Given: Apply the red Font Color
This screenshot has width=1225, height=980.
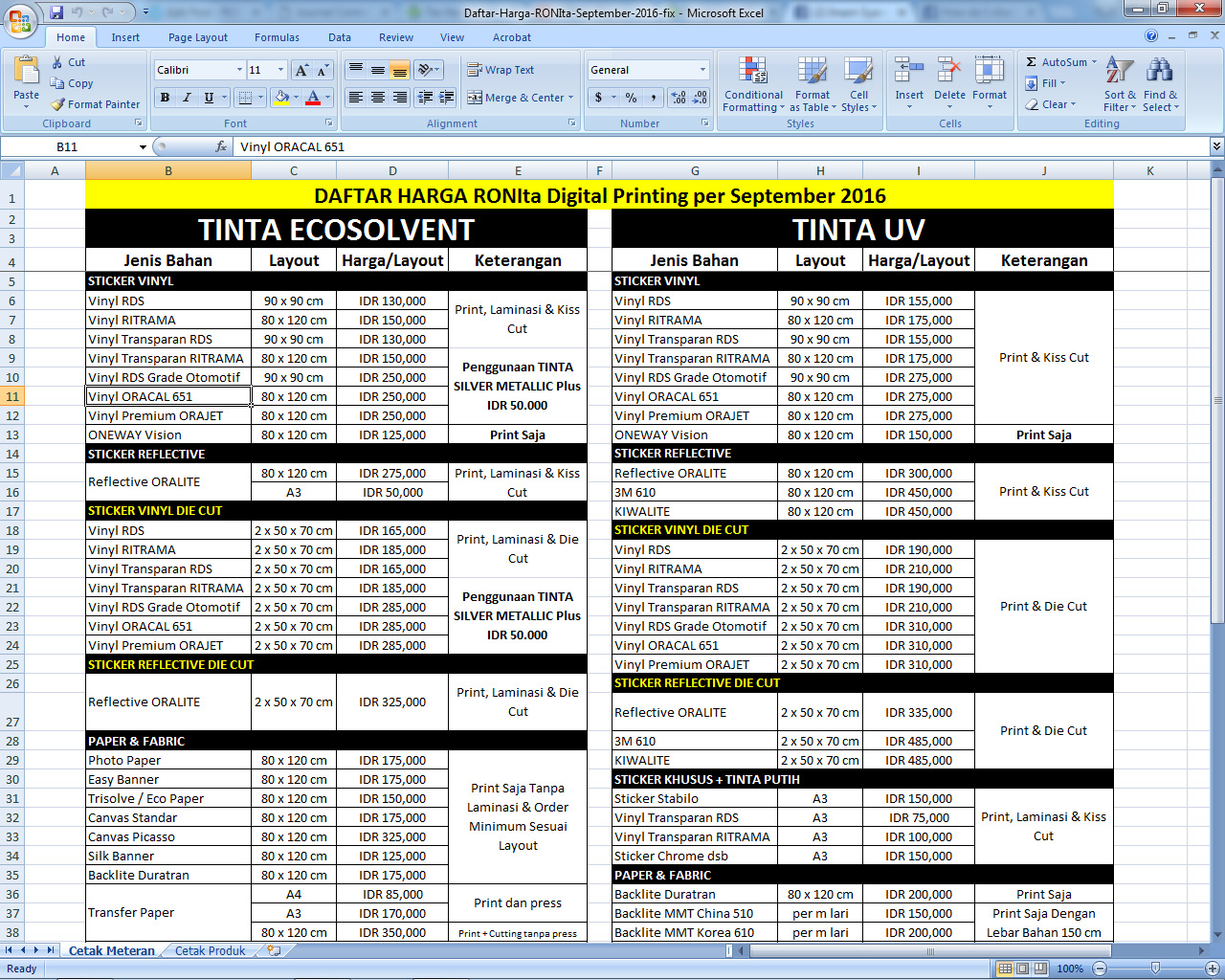Looking at the screenshot, I should (313, 98).
